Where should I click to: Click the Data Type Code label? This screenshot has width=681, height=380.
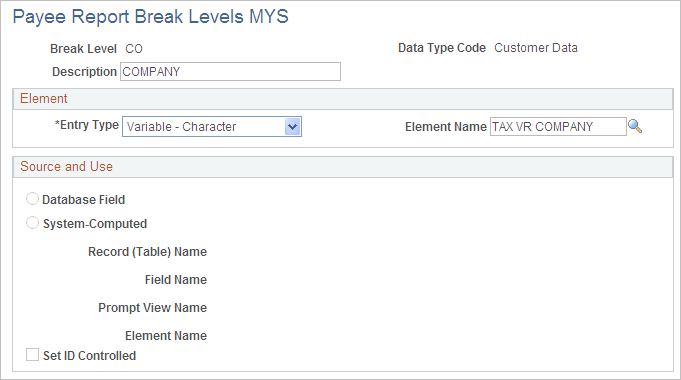[442, 48]
